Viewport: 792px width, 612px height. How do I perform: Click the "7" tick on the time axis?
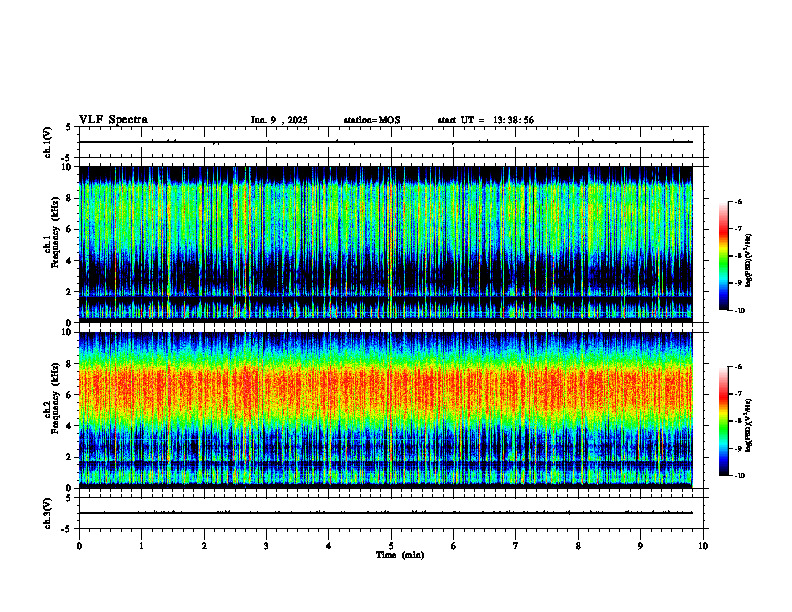[x=516, y=546]
